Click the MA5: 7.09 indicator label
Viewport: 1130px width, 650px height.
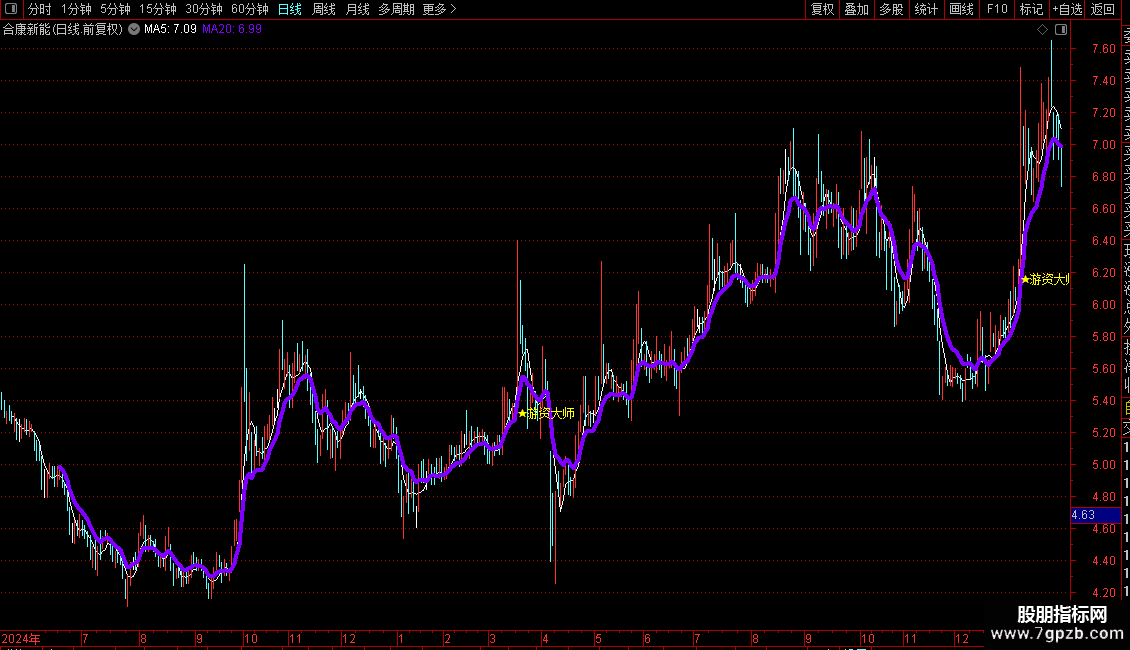click(x=170, y=29)
